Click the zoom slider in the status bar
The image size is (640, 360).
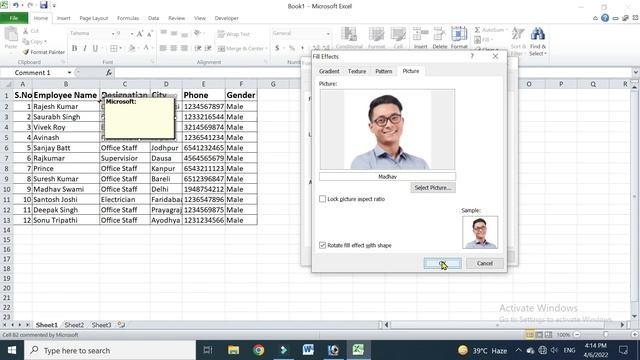coord(605,335)
